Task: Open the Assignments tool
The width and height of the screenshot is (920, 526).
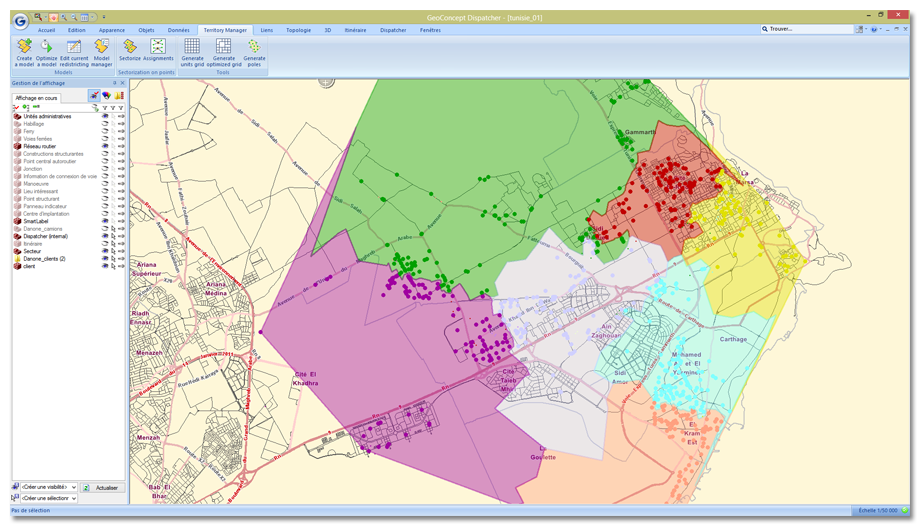Action: click(158, 46)
